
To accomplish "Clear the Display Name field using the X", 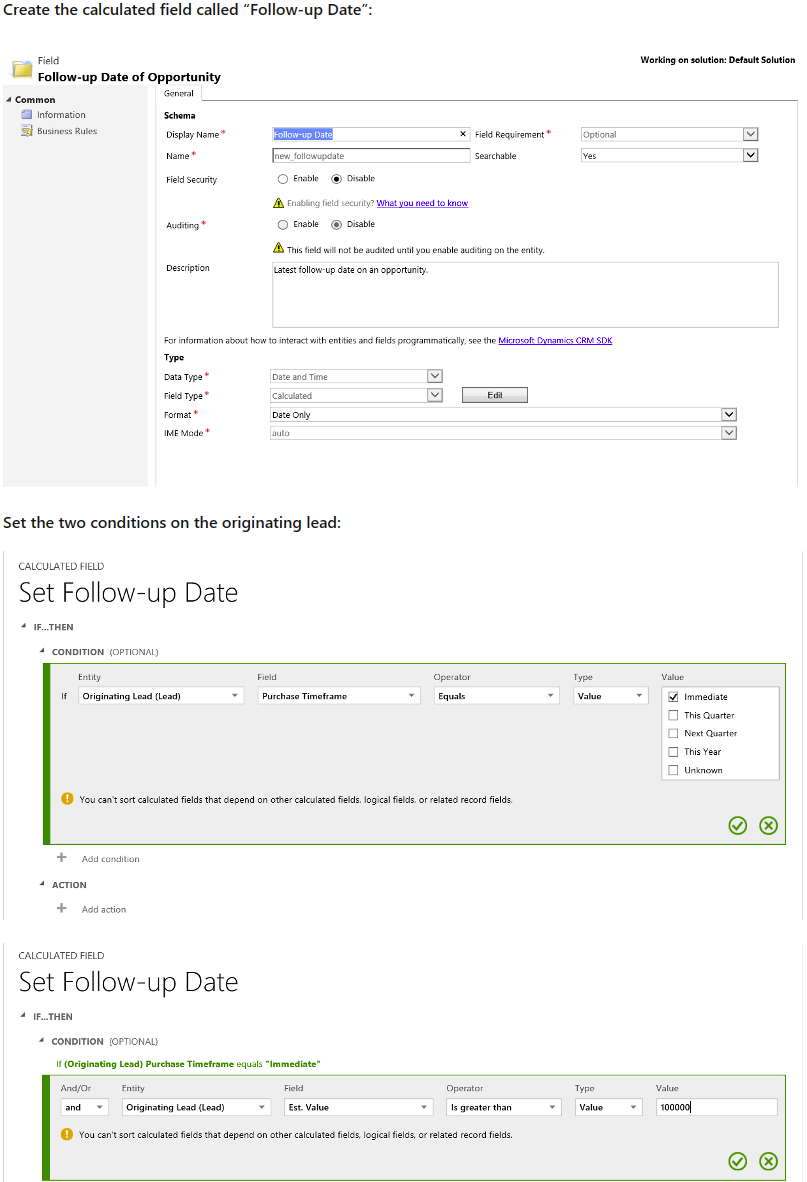I will coord(462,133).
